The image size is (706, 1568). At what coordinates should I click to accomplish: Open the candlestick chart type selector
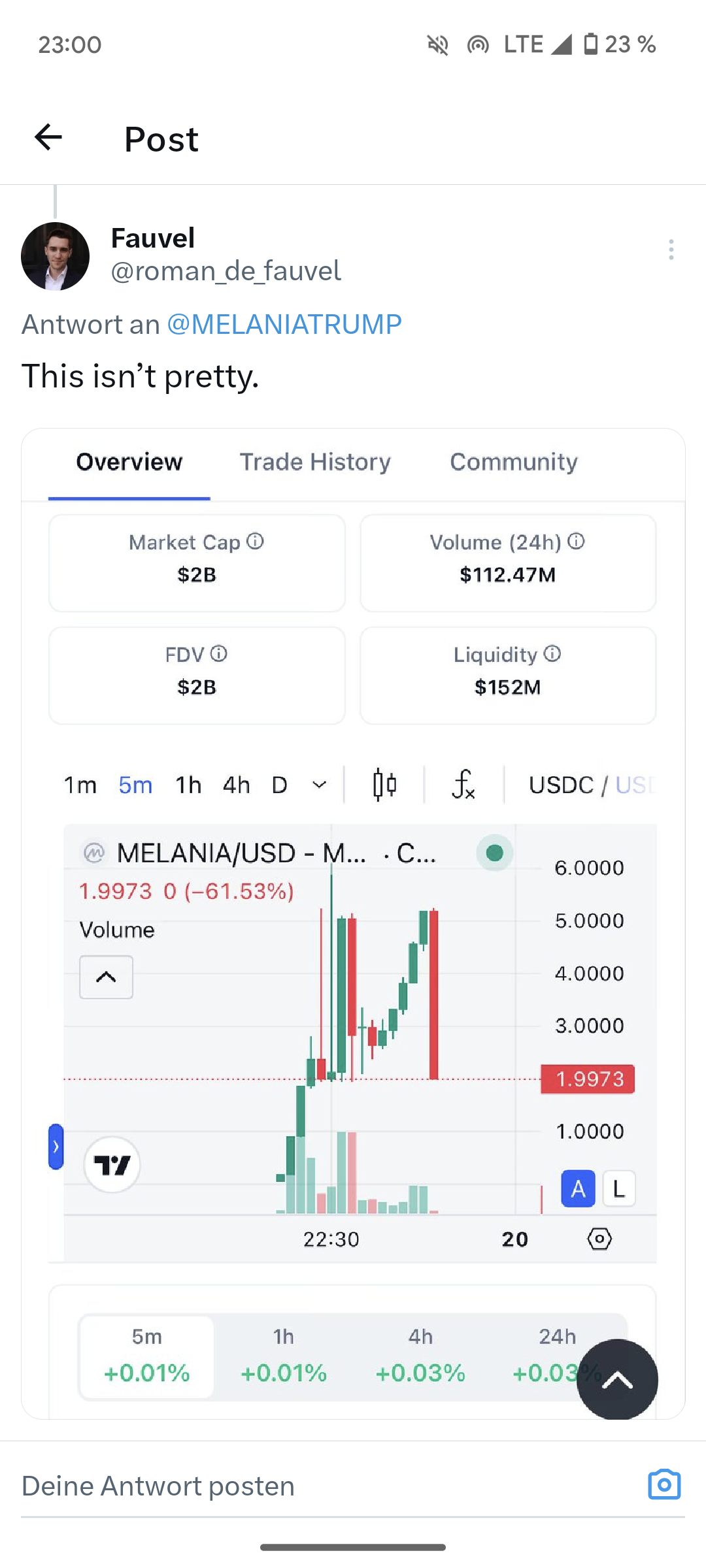point(384,784)
